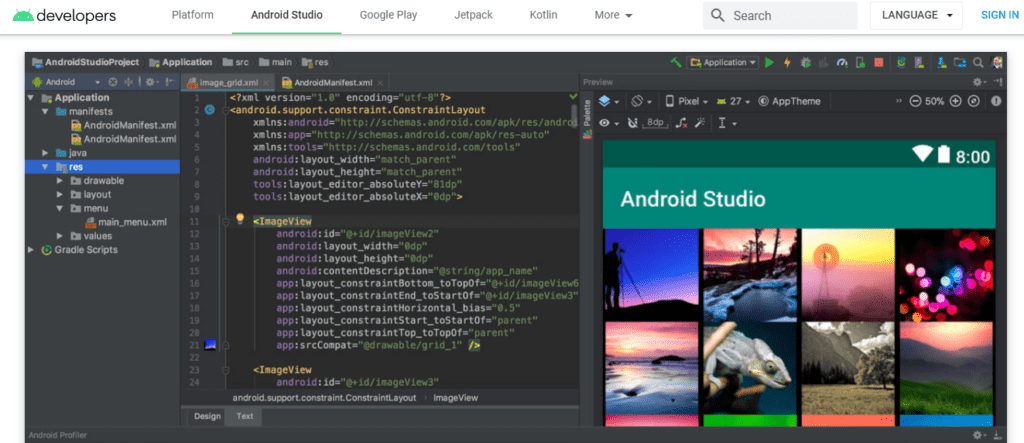Click the scroll-from-source target icon in Project panel

coord(113,82)
